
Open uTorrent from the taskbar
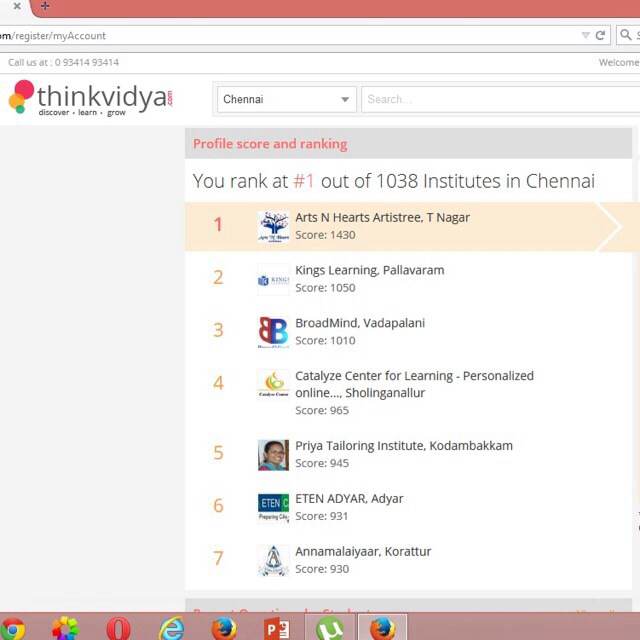tap(330, 629)
